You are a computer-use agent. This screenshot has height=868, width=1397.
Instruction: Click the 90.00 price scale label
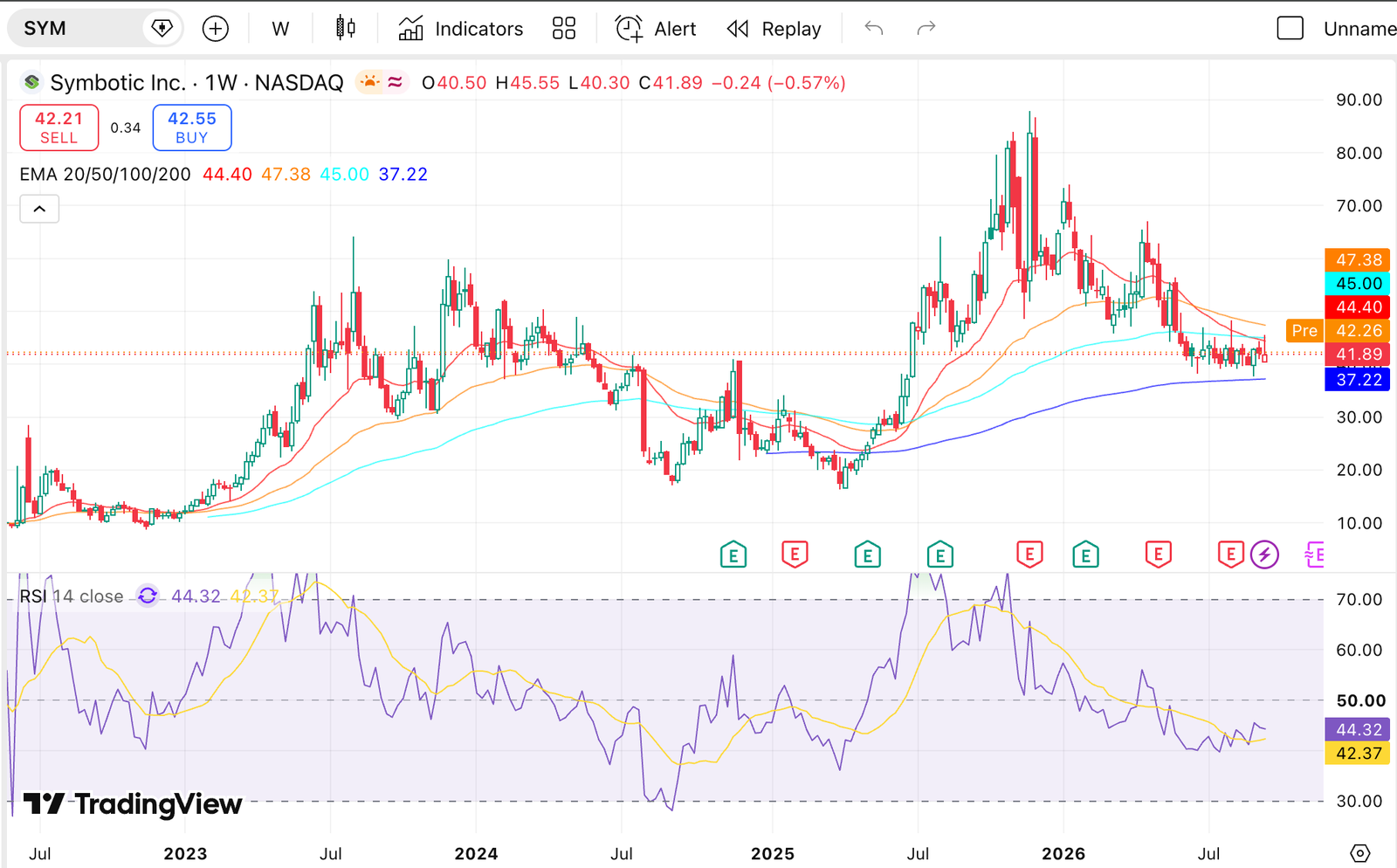click(x=1359, y=100)
